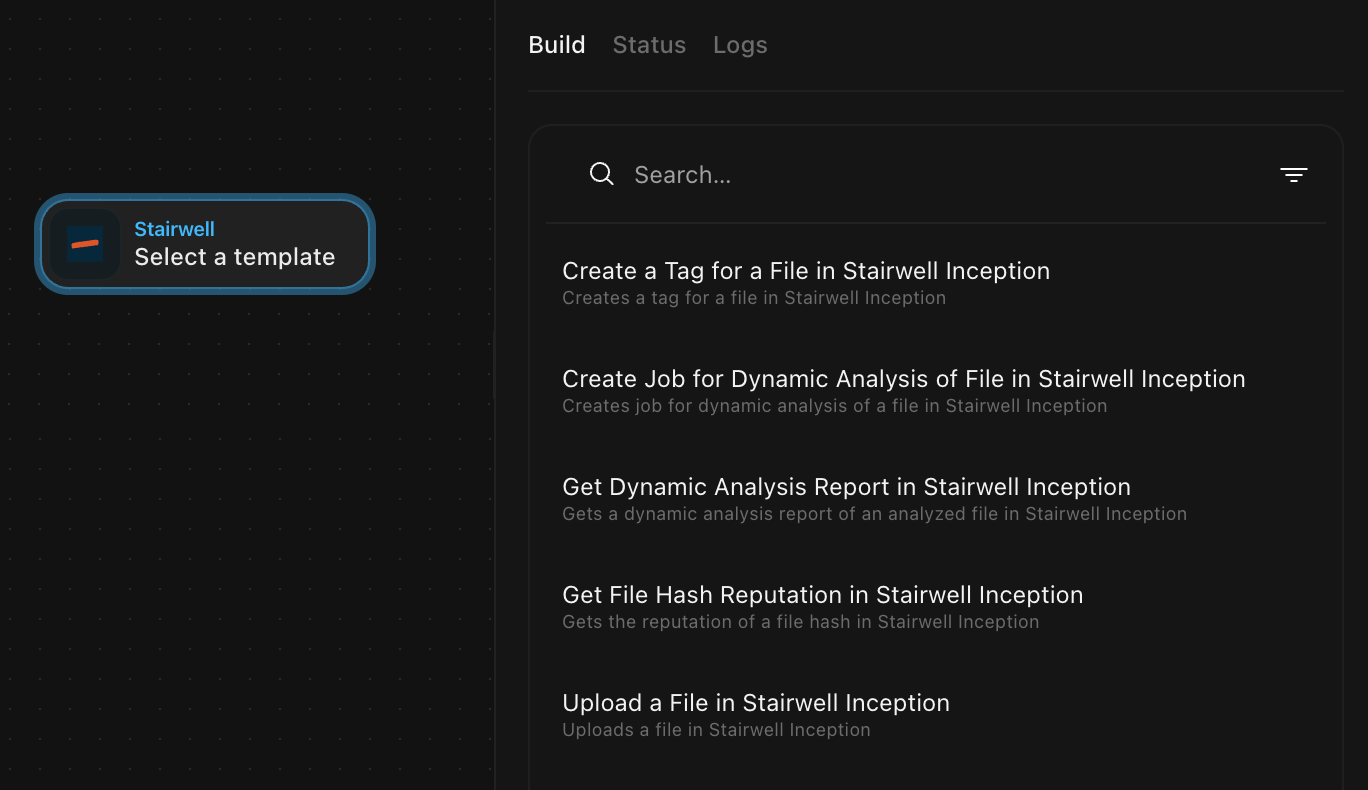1368x790 pixels.
Task: View the Logs tab
Action: pos(740,45)
